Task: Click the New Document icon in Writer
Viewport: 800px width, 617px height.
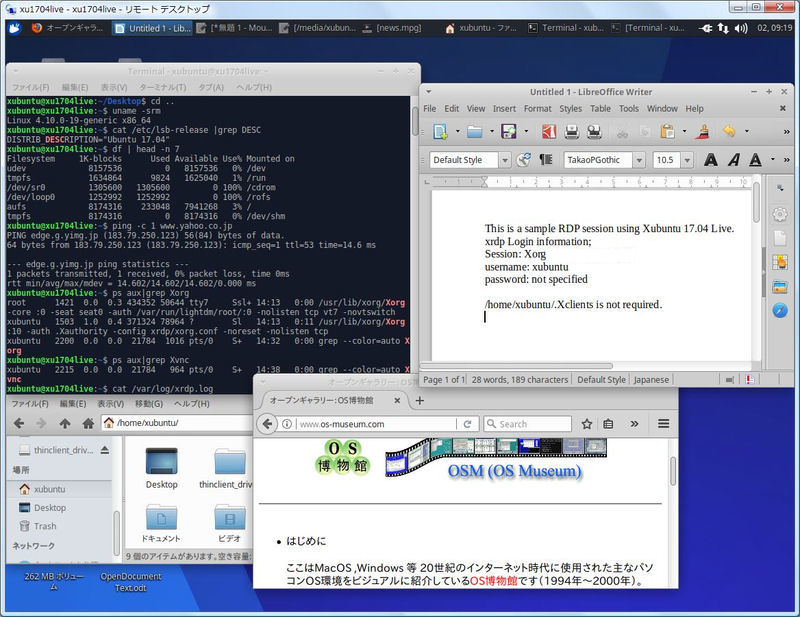Action: [440, 132]
